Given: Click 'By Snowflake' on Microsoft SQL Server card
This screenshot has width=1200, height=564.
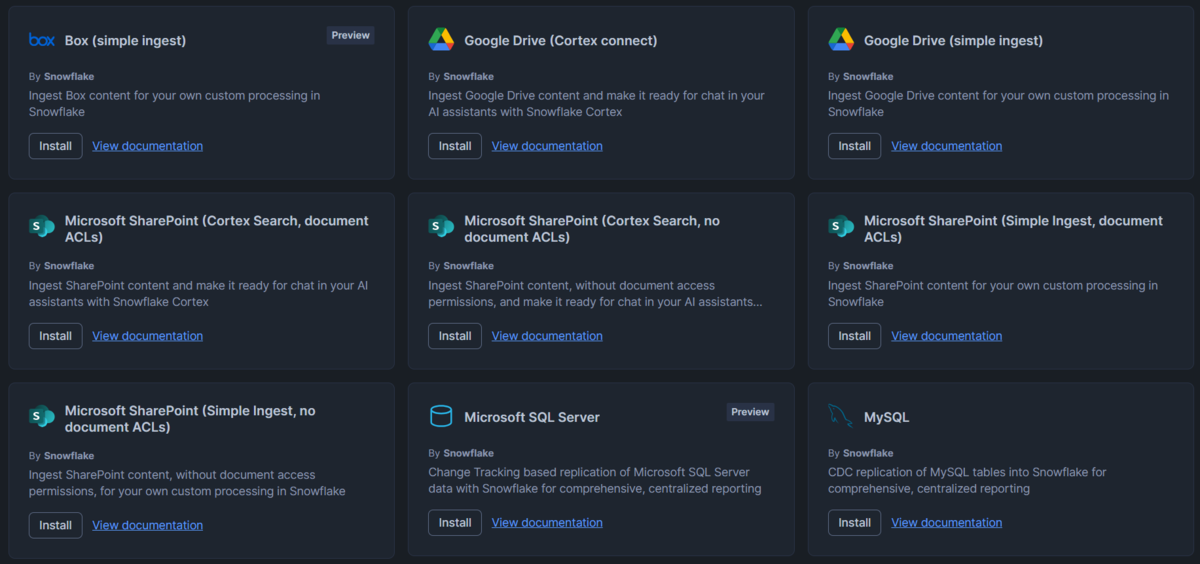Looking at the screenshot, I should (x=462, y=453).
